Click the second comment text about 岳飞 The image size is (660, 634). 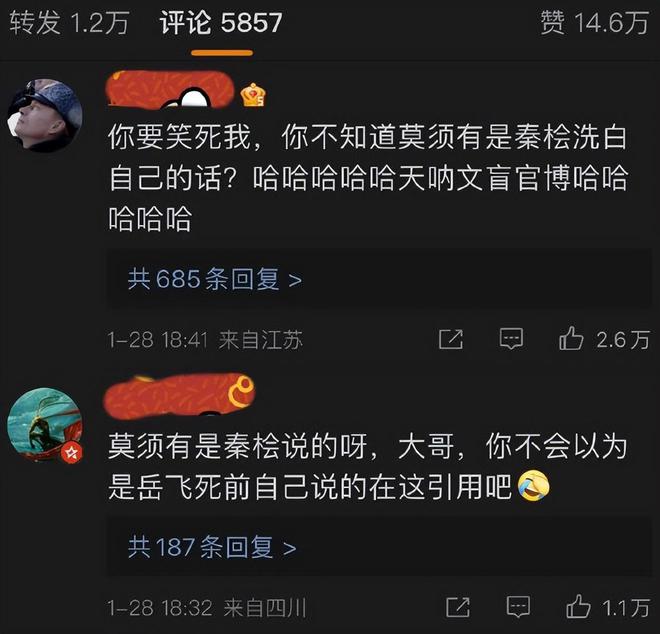[368, 466]
